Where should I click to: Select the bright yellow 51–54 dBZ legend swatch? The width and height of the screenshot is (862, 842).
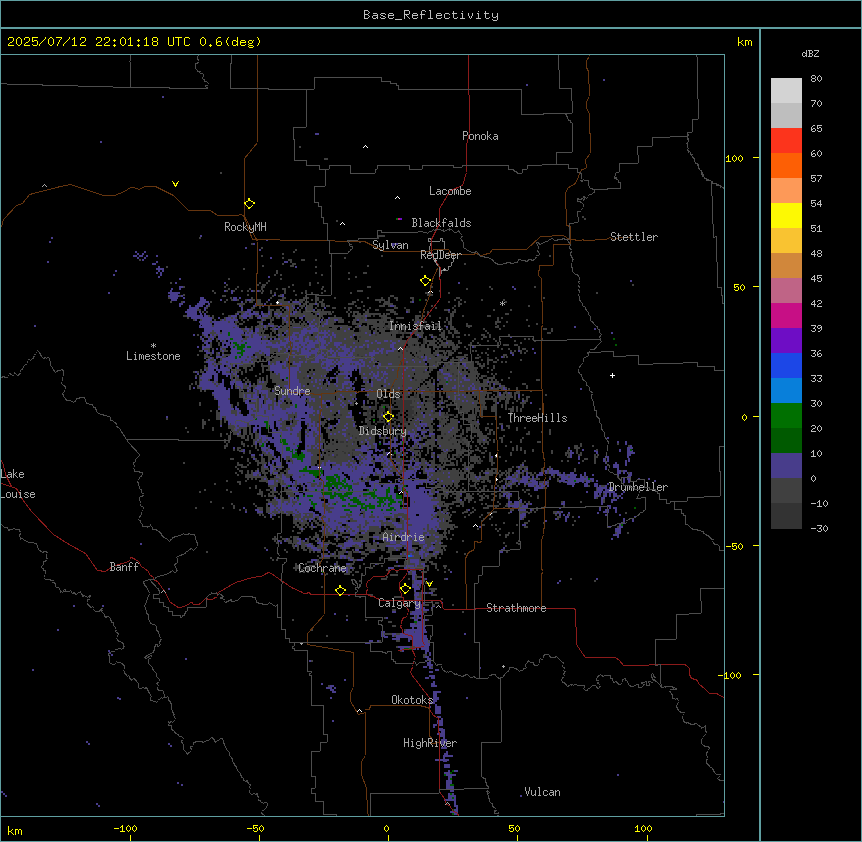coord(786,215)
